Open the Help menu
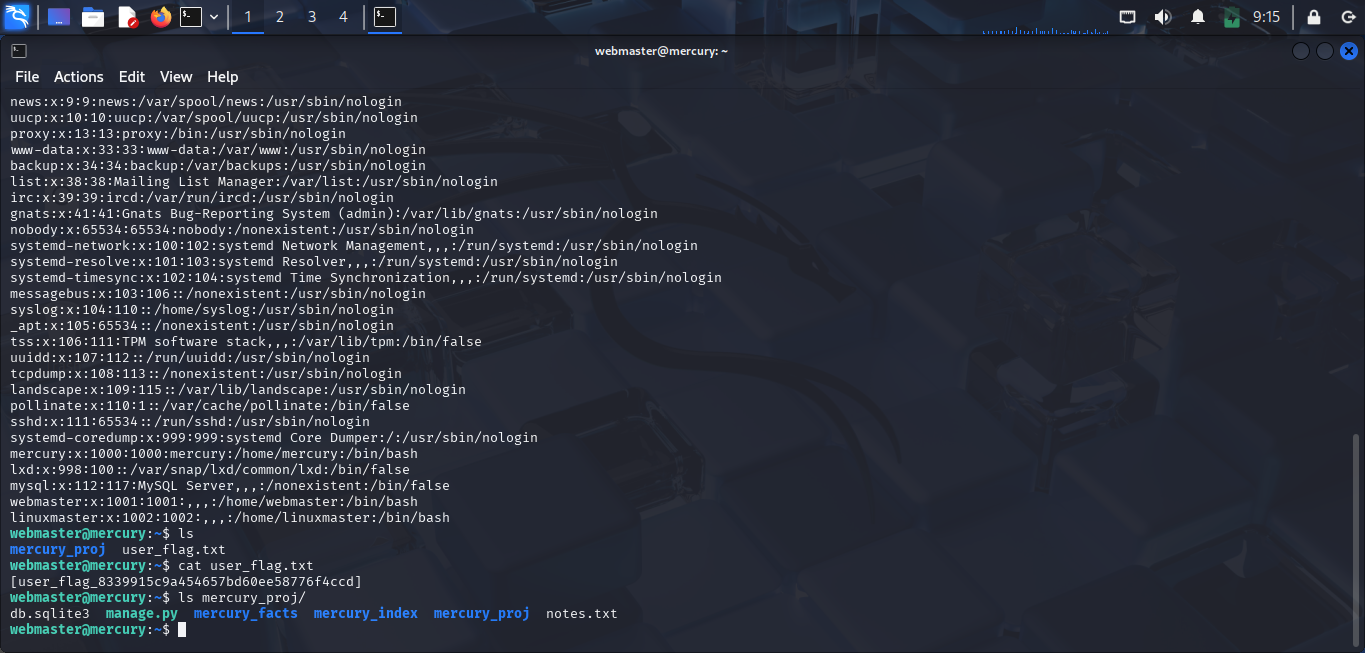Image resolution: width=1365 pixels, height=653 pixels. coord(223,77)
